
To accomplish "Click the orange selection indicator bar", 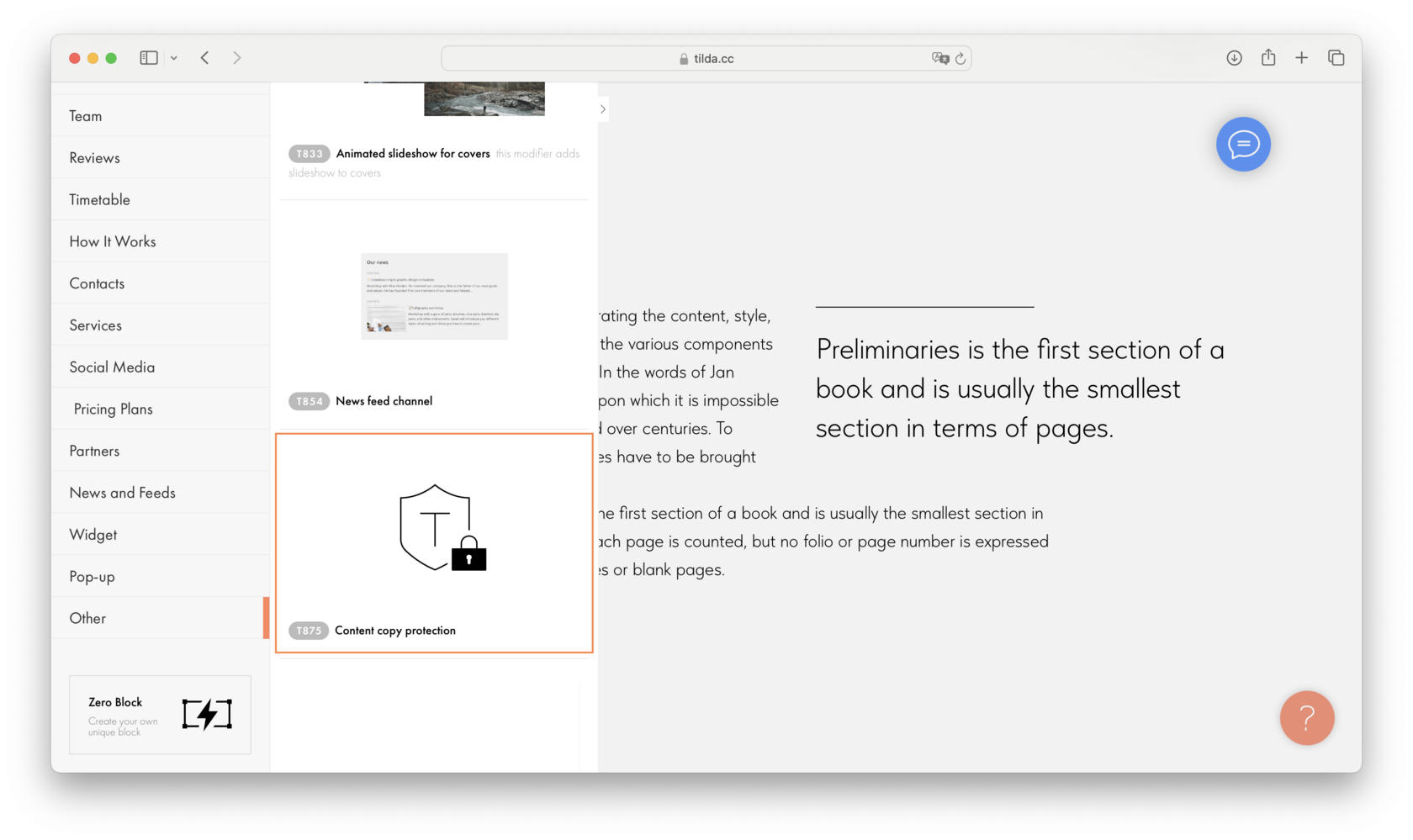I will (267, 618).
